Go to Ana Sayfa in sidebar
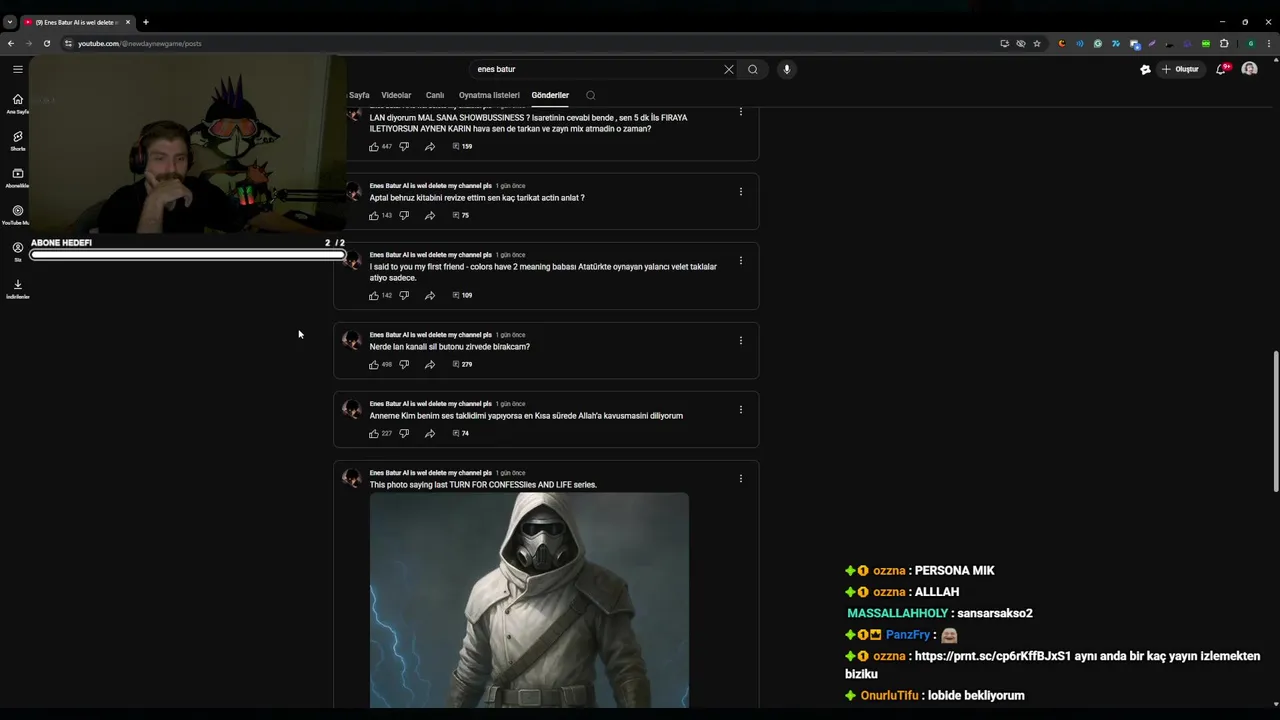The width and height of the screenshot is (1280, 720). (x=17, y=104)
